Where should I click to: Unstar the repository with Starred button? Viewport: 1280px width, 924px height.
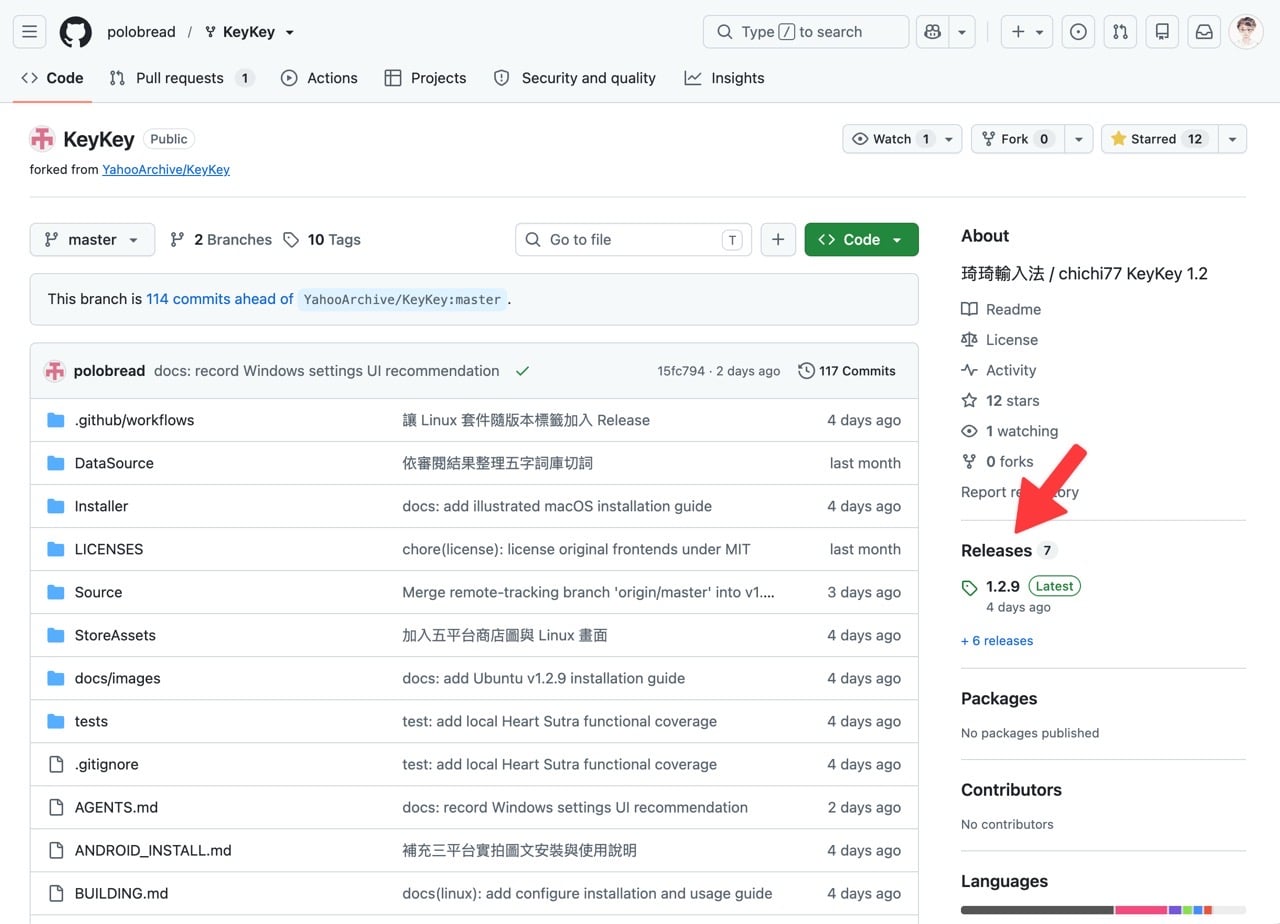click(x=1158, y=139)
